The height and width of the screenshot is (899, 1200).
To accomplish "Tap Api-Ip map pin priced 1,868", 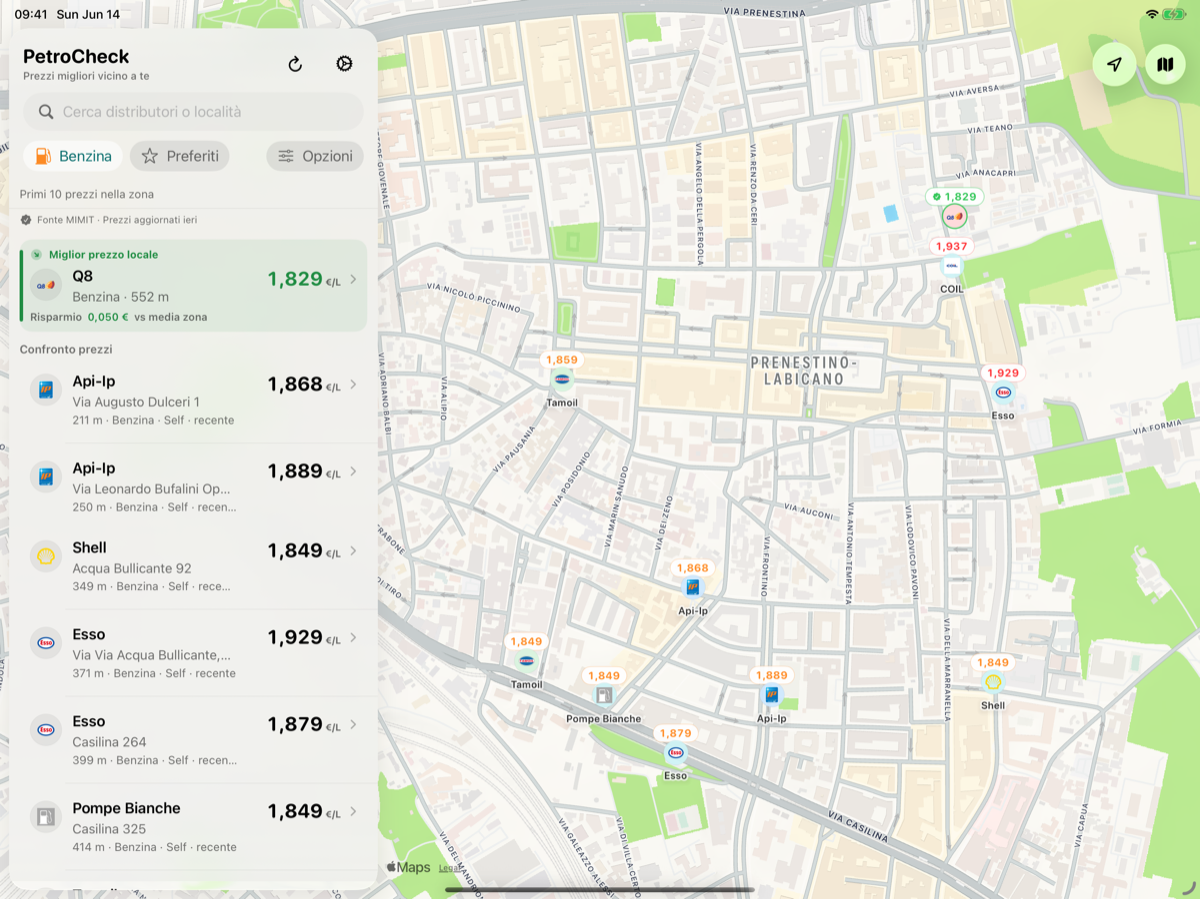I will (x=692, y=587).
